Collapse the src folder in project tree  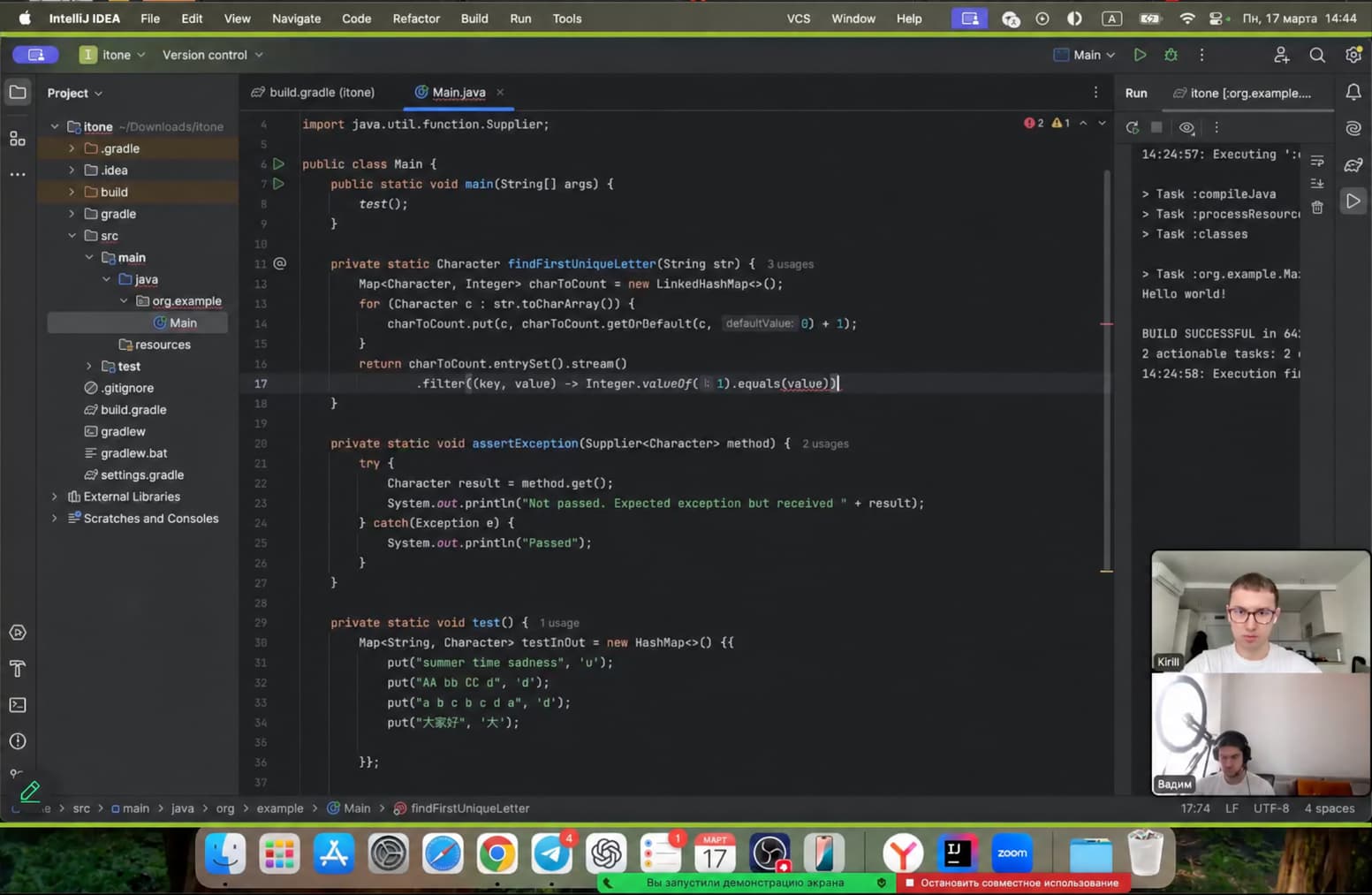click(x=72, y=236)
